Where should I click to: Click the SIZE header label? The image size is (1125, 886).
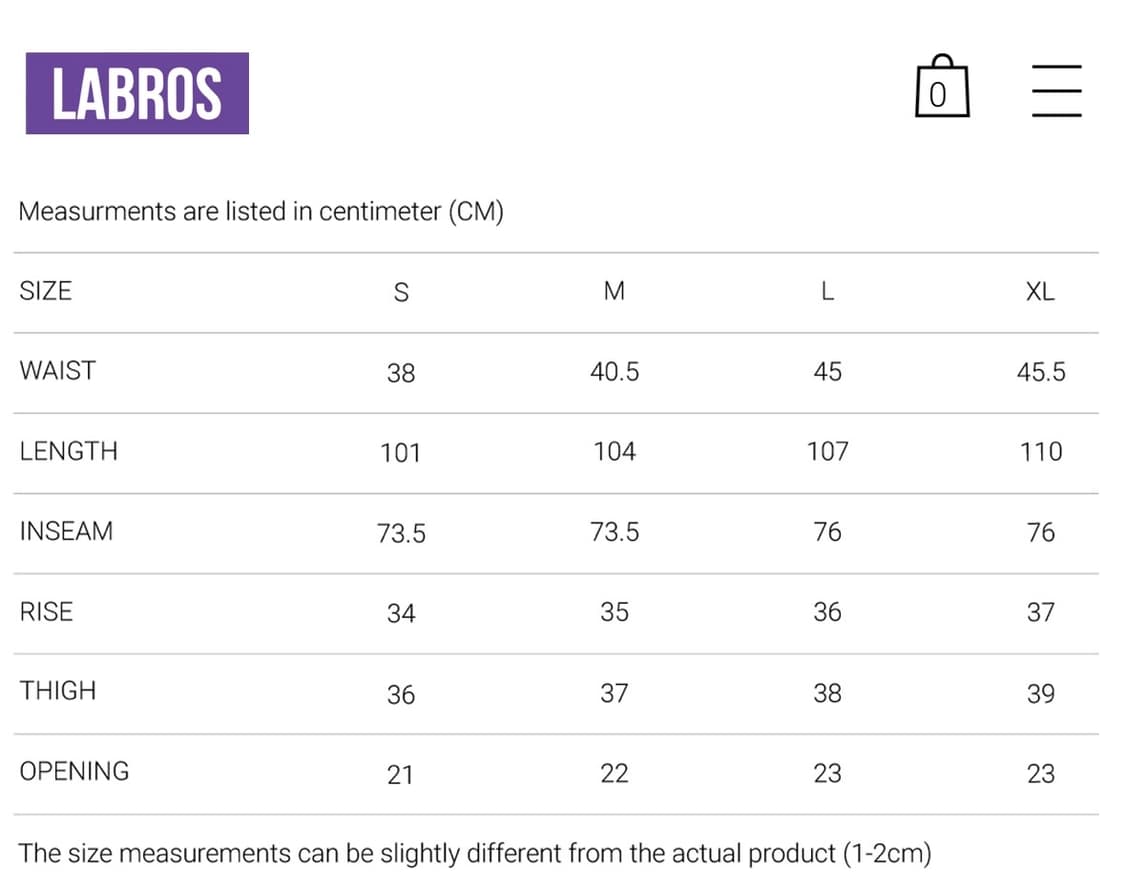[45, 291]
